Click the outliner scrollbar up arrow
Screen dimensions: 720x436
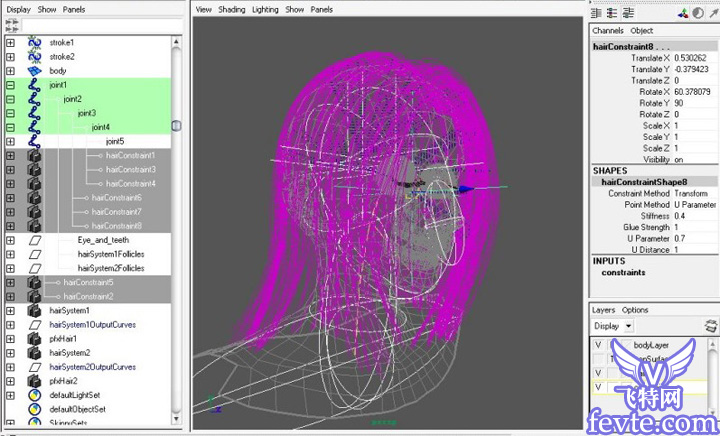(176, 42)
